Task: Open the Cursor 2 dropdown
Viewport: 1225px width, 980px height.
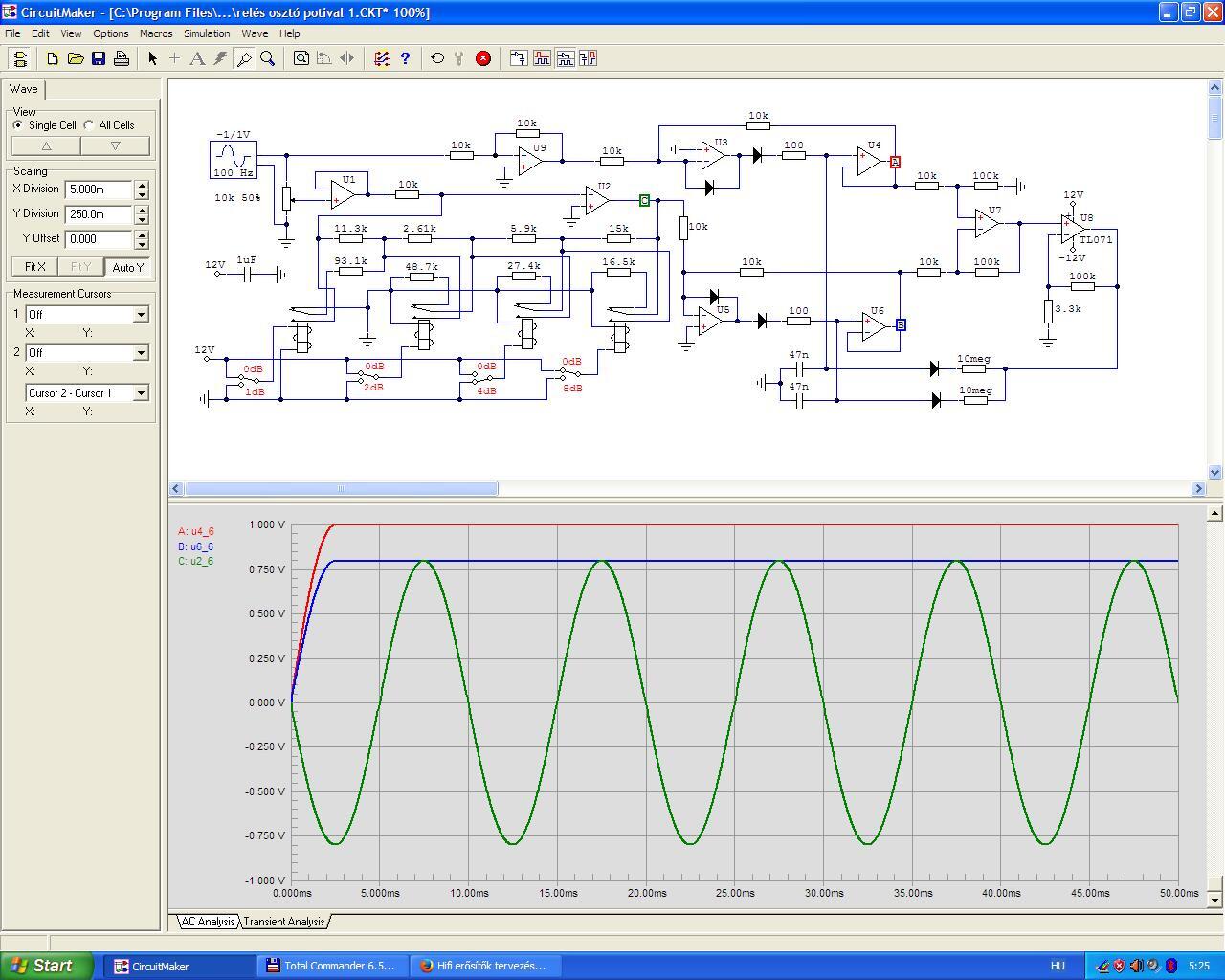Action: pos(141,353)
